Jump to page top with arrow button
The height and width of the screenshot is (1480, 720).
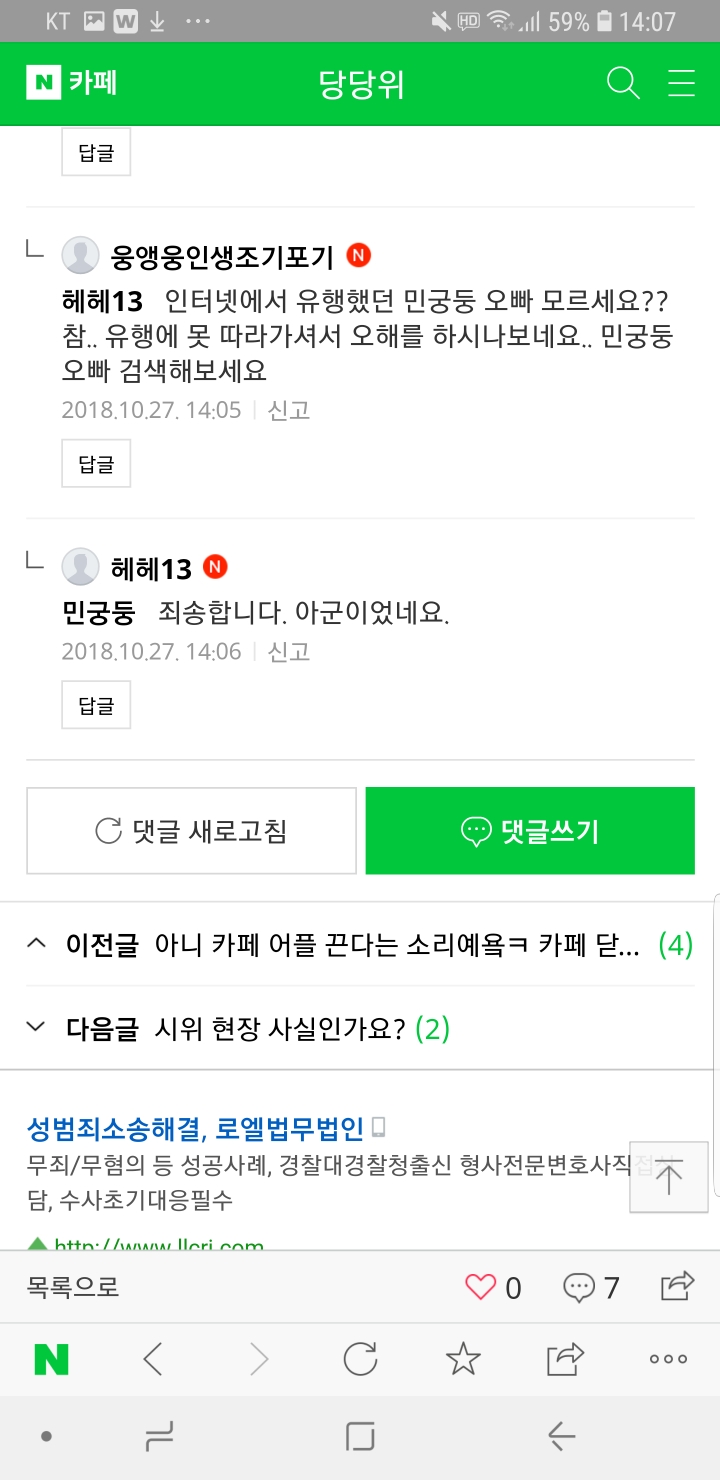(x=669, y=1177)
